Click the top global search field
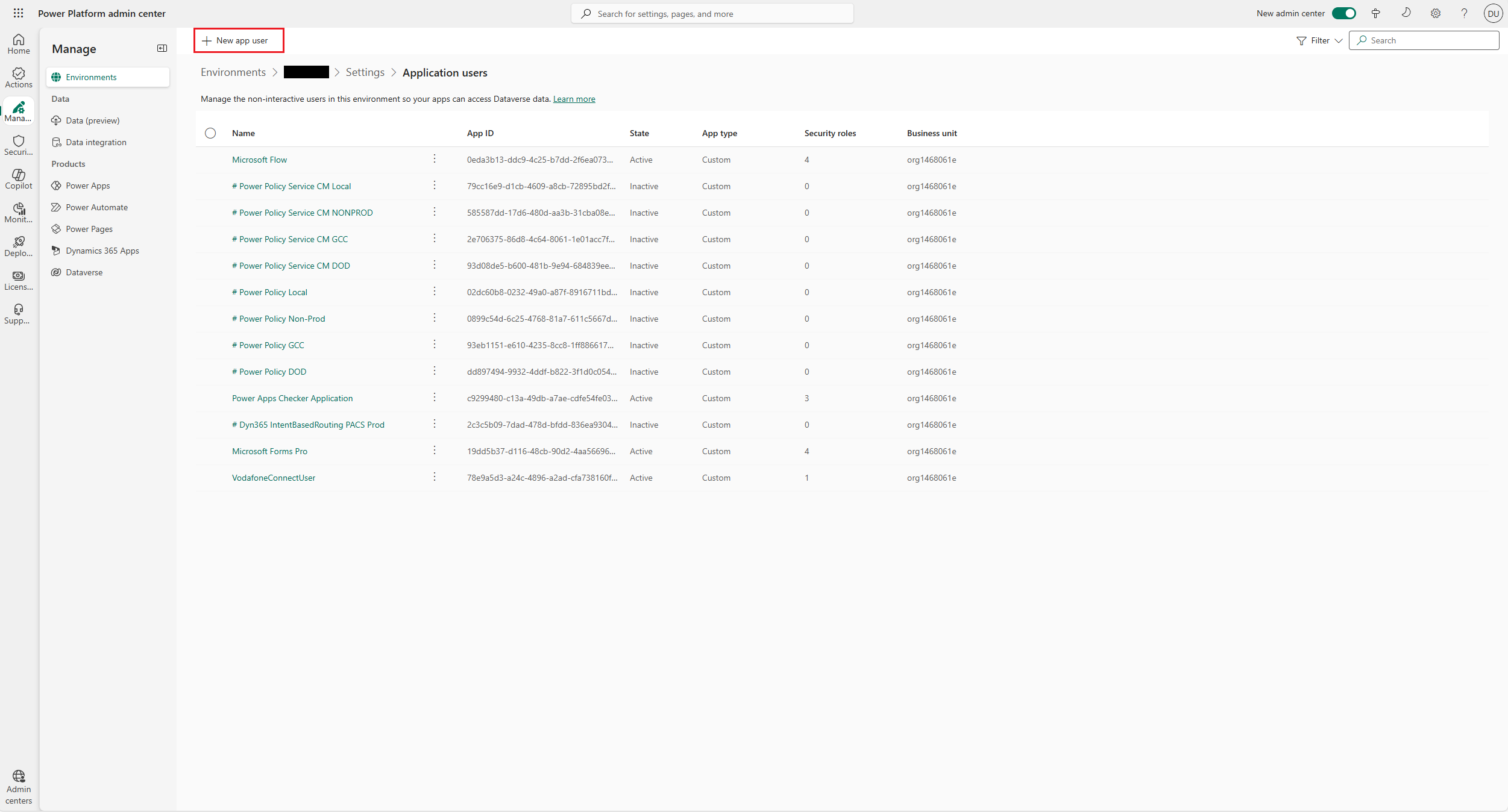 [x=712, y=14]
